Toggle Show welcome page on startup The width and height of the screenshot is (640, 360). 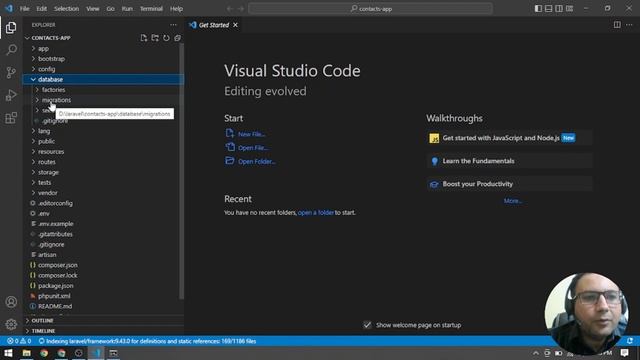coord(367,325)
